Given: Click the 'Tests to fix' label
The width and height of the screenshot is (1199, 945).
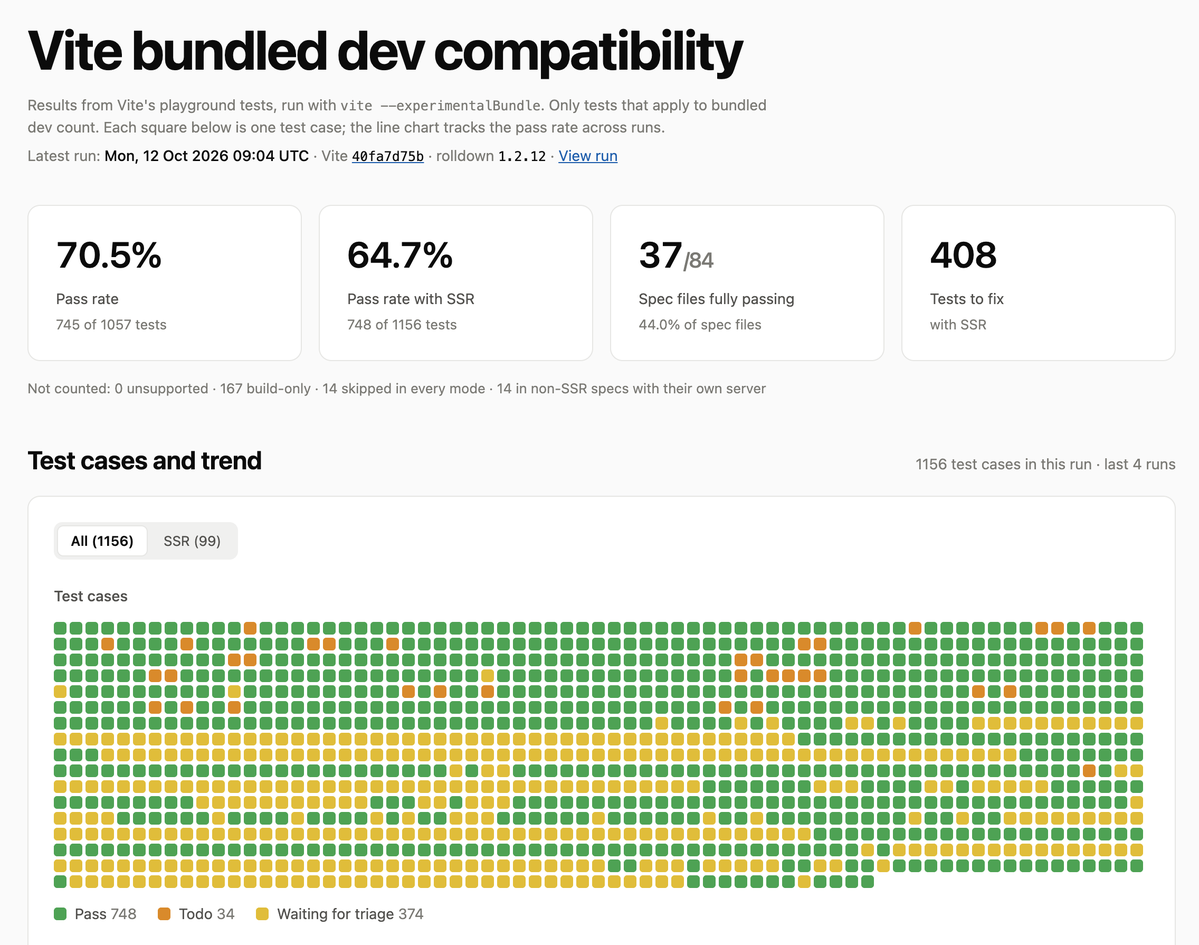Looking at the screenshot, I should click(967, 299).
